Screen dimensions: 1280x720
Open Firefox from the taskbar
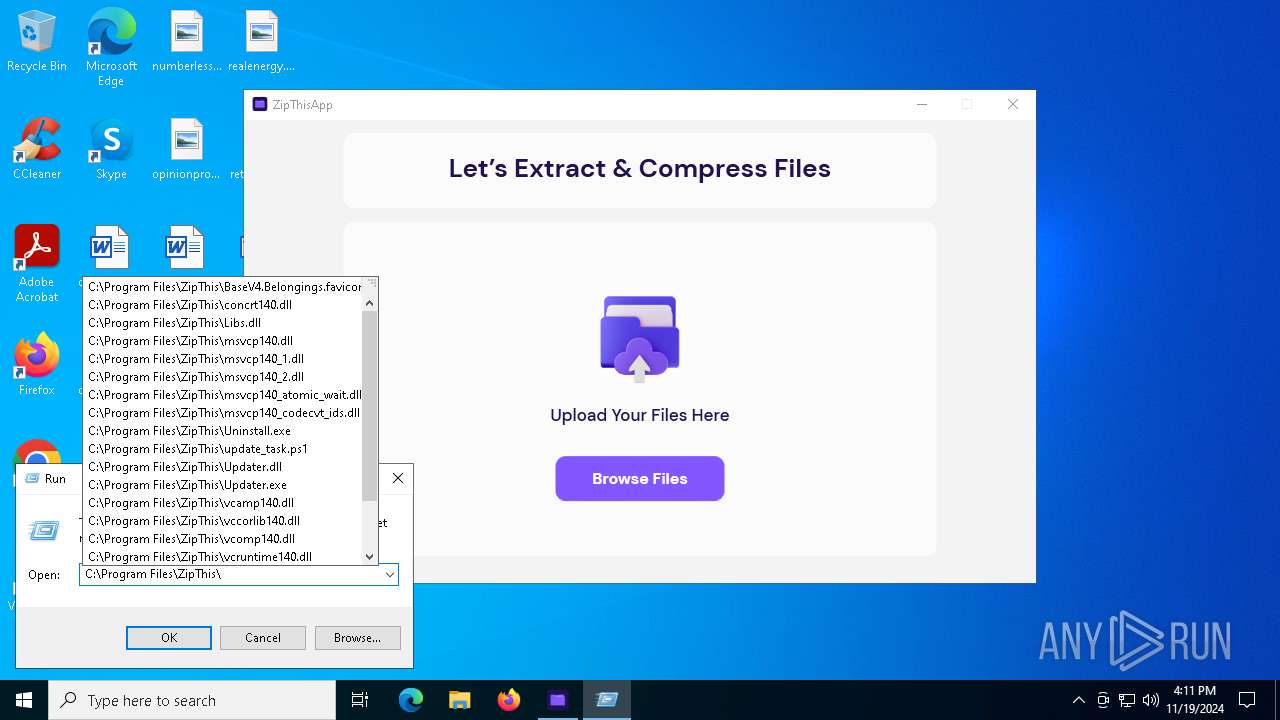509,700
